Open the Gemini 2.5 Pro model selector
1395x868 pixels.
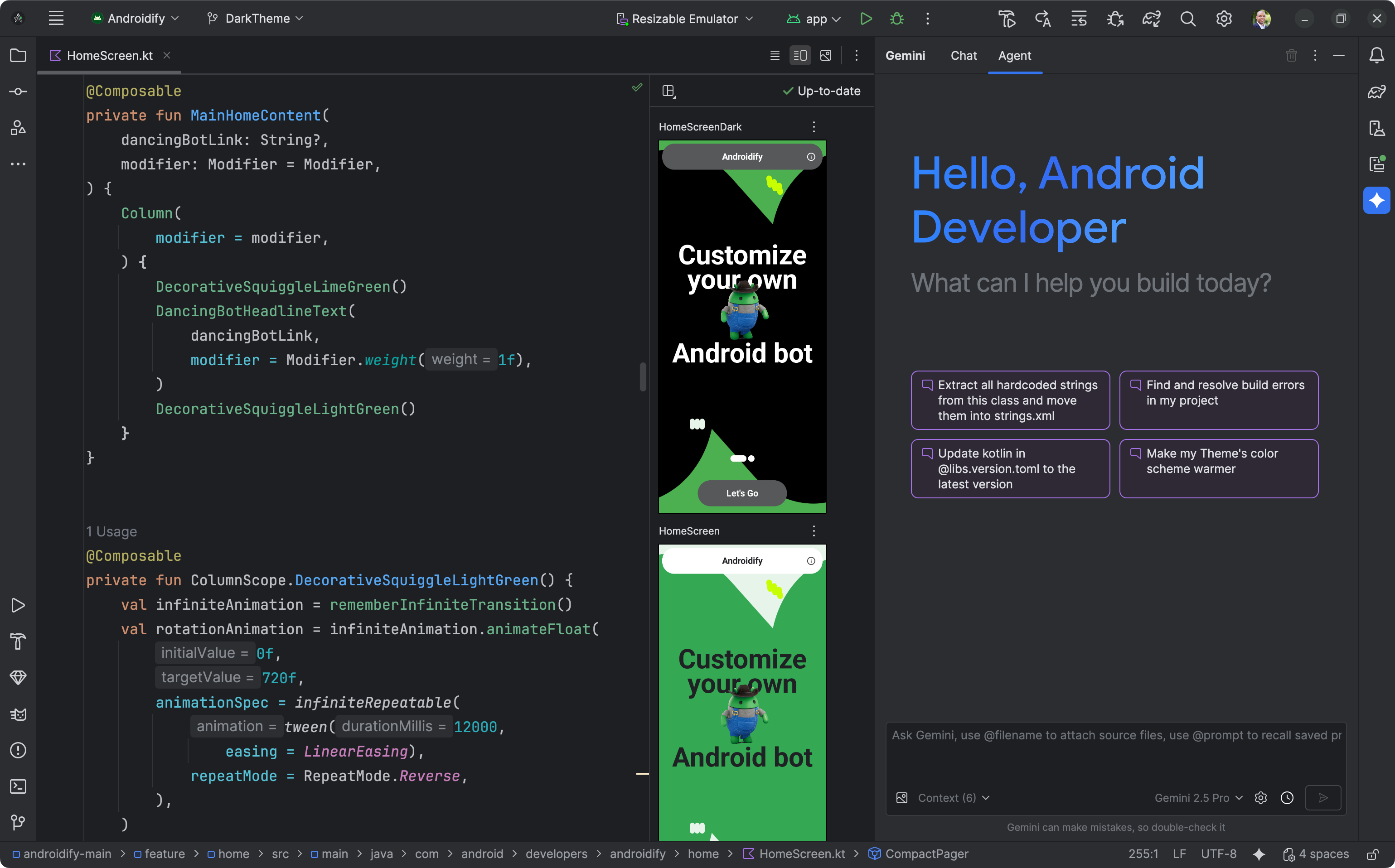pyautogui.click(x=1198, y=797)
